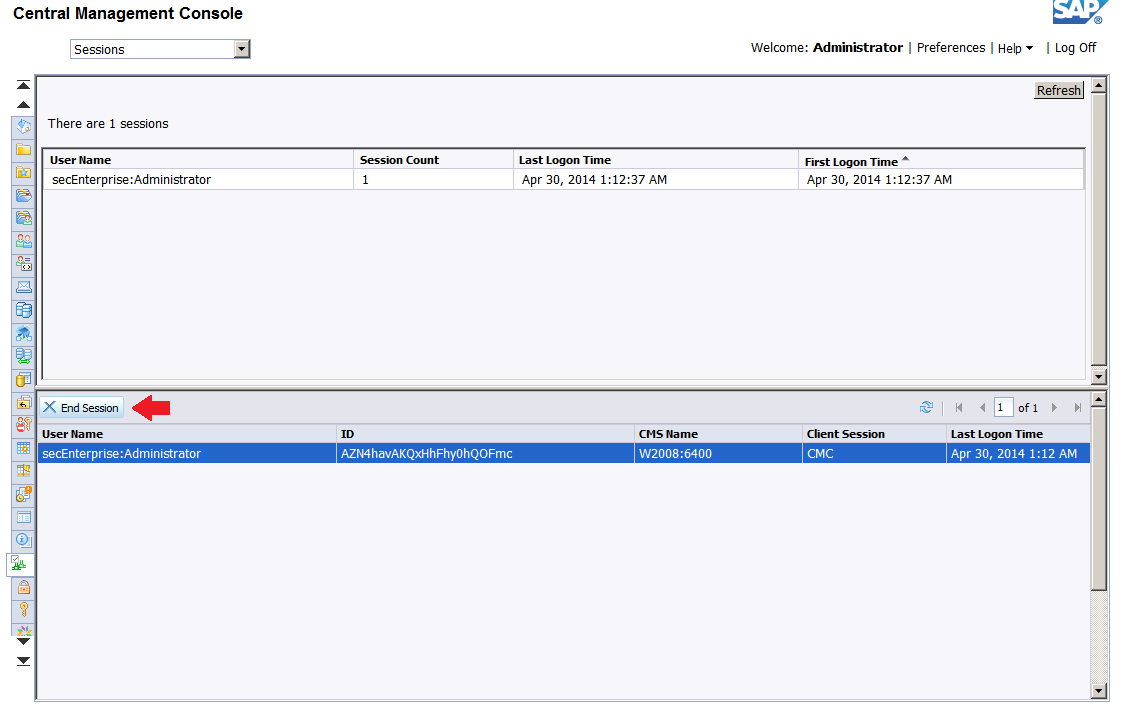Click the page number input field
Image resolution: width=1123 pixels, height=708 pixels.
(1003, 408)
